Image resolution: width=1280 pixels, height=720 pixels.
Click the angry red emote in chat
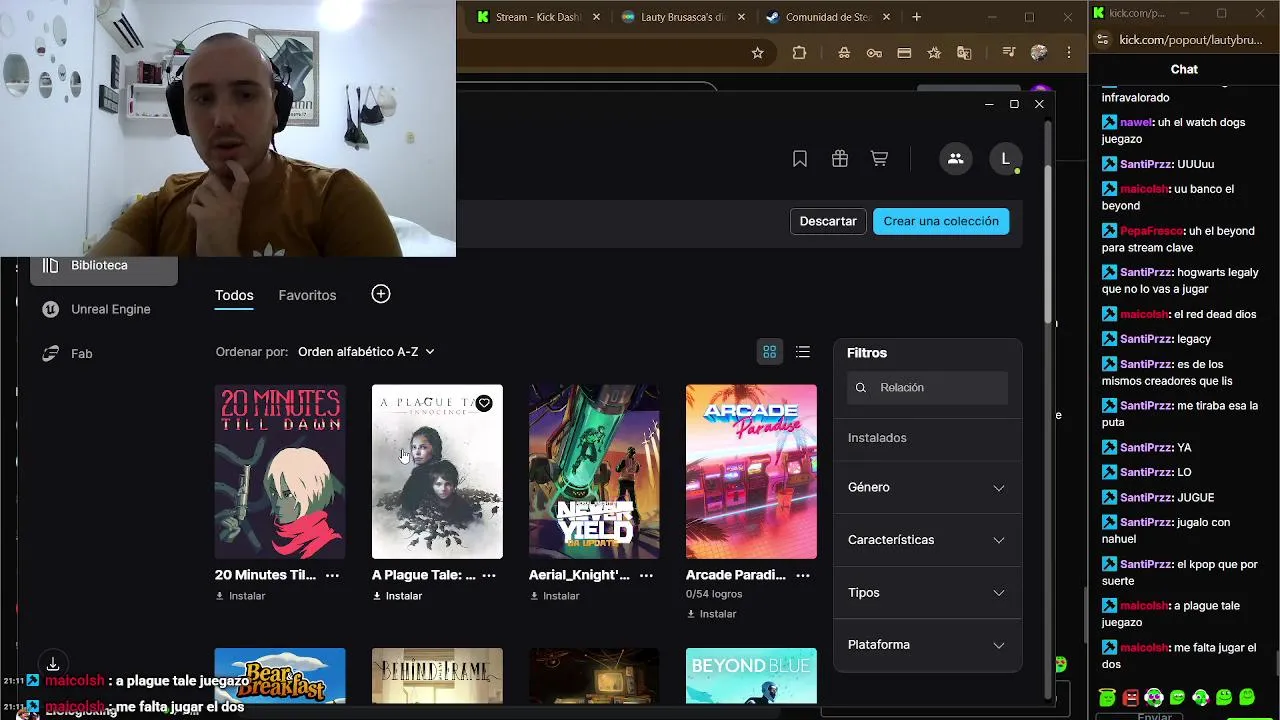tap(1131, 697)
